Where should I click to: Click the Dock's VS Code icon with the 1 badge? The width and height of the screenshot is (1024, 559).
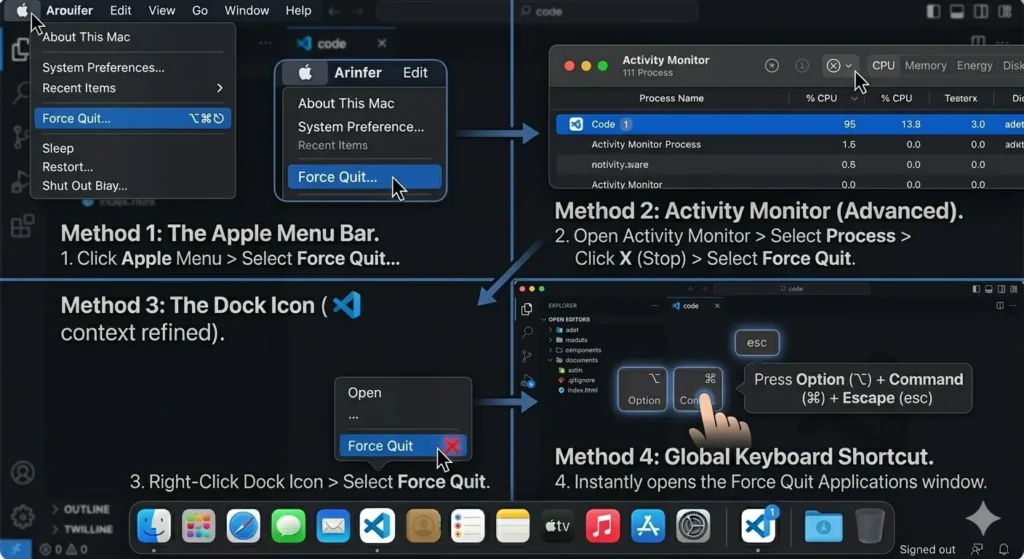[758, 526]
